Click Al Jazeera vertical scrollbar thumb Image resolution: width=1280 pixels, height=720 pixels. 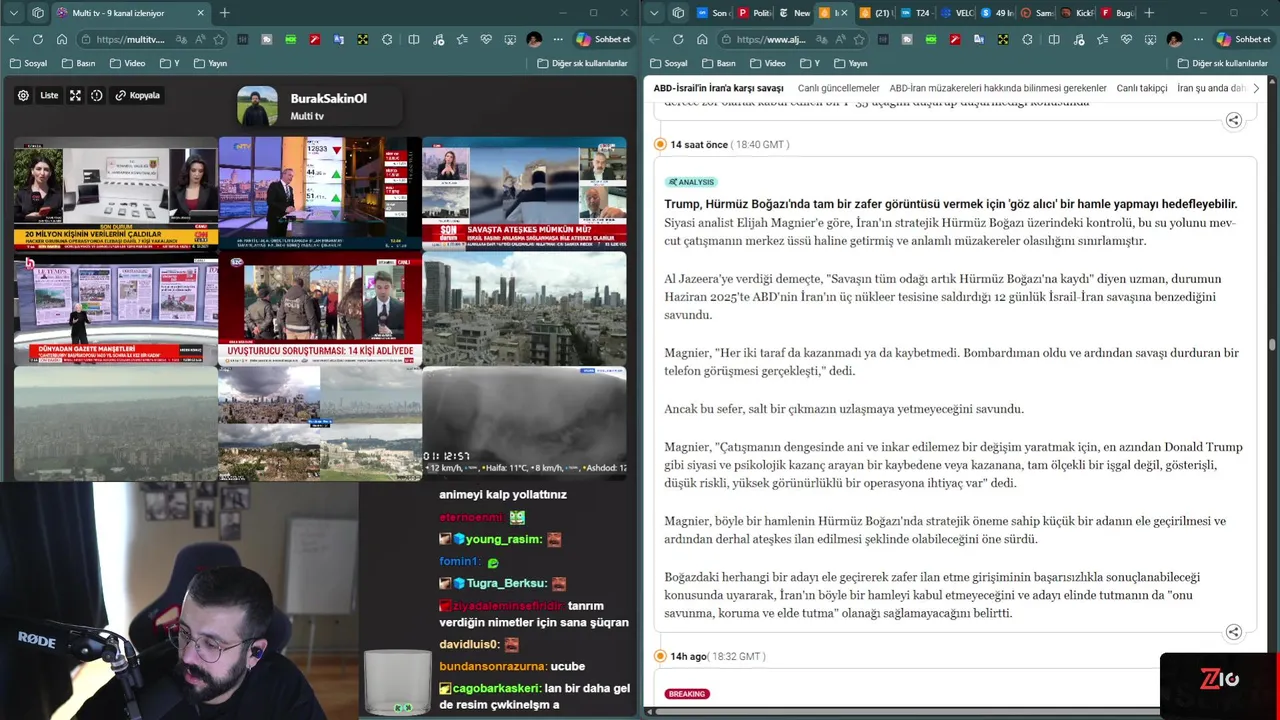click(x=1272, y=345)
